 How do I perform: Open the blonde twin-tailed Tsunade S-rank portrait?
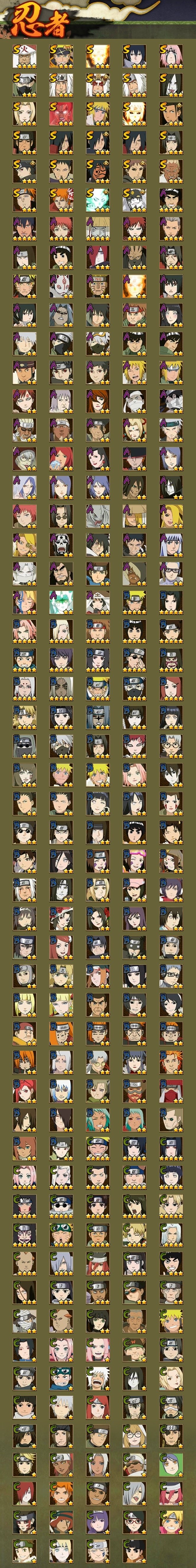pyautogui.click(x=24, y=114)
